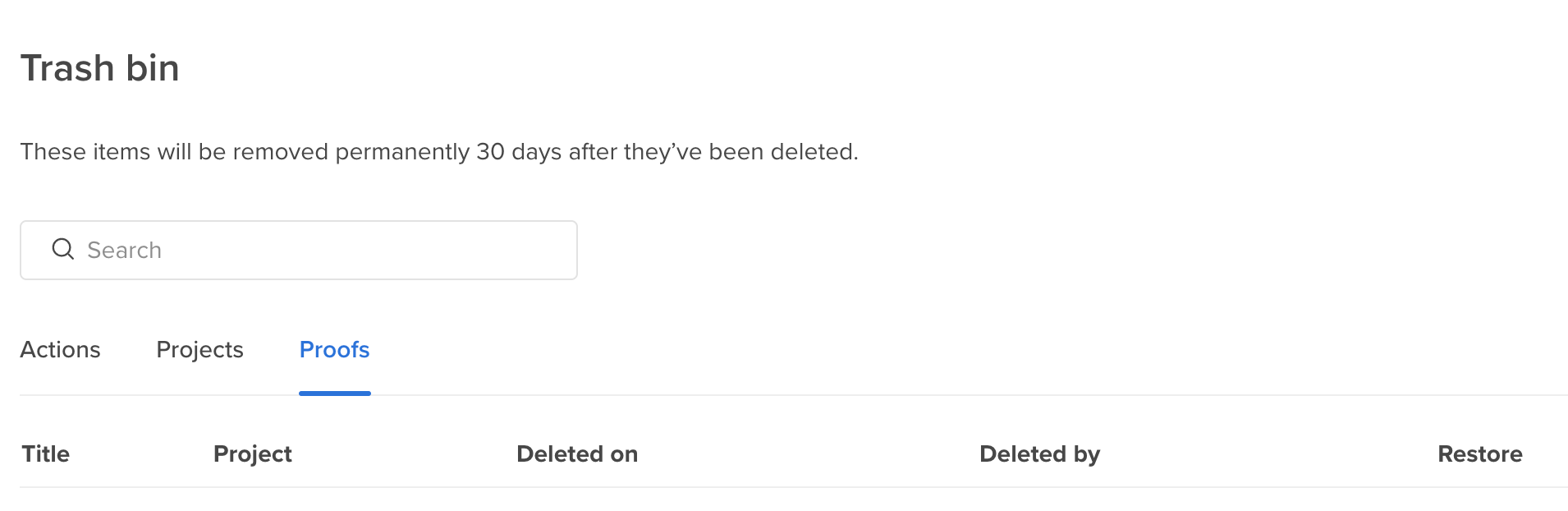Screen dimensions: 1568x511
Task: Click the word Deleted in Deleted on
Action: point(560,453)
